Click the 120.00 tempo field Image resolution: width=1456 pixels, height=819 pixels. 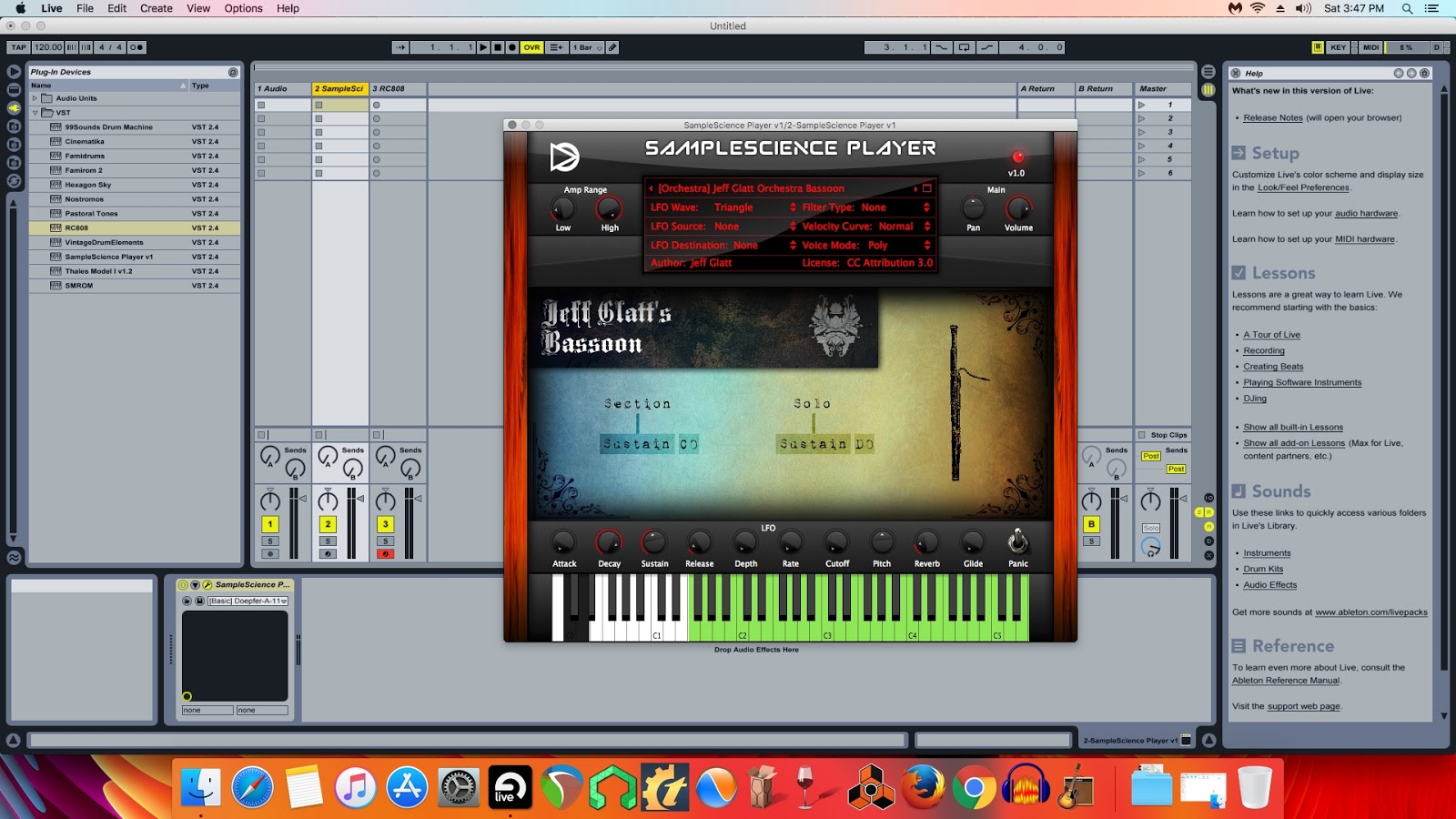click(48, 47)
